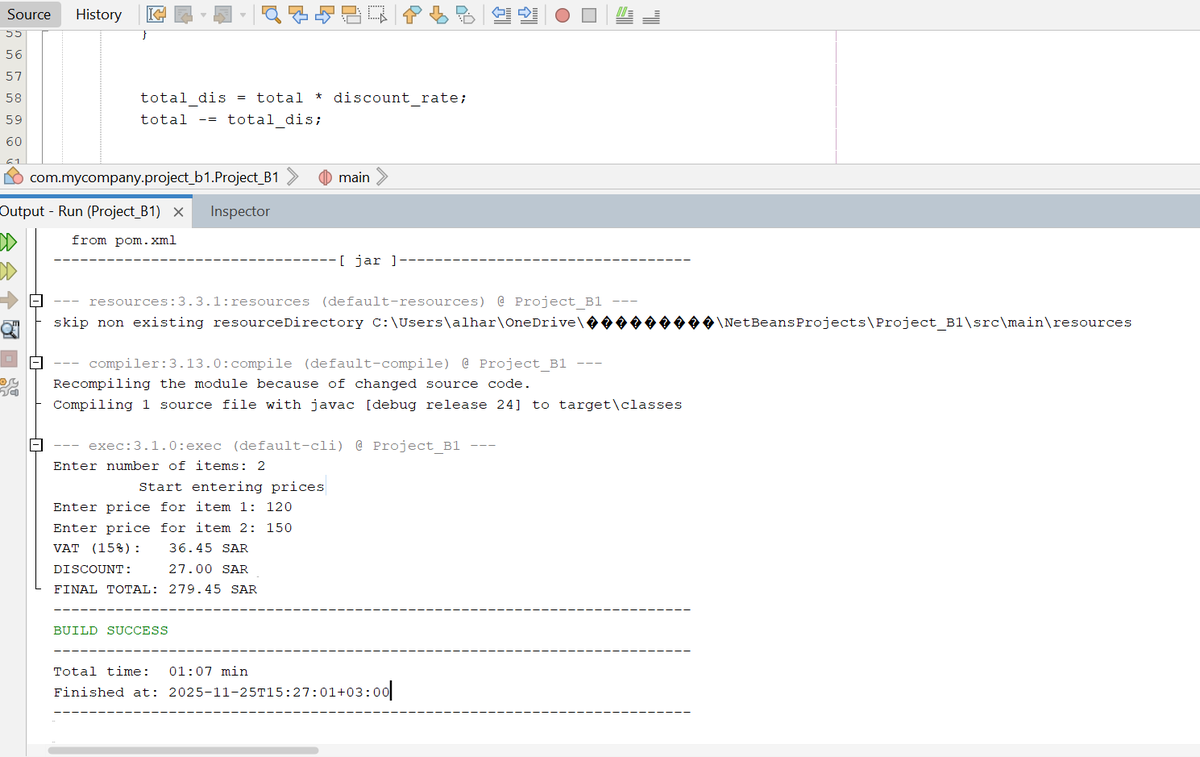Collapse exec:3.1.0:exec output section
Image resolution: width=1200 pixels, height=757 pixels.
click(x=36, y=445)
